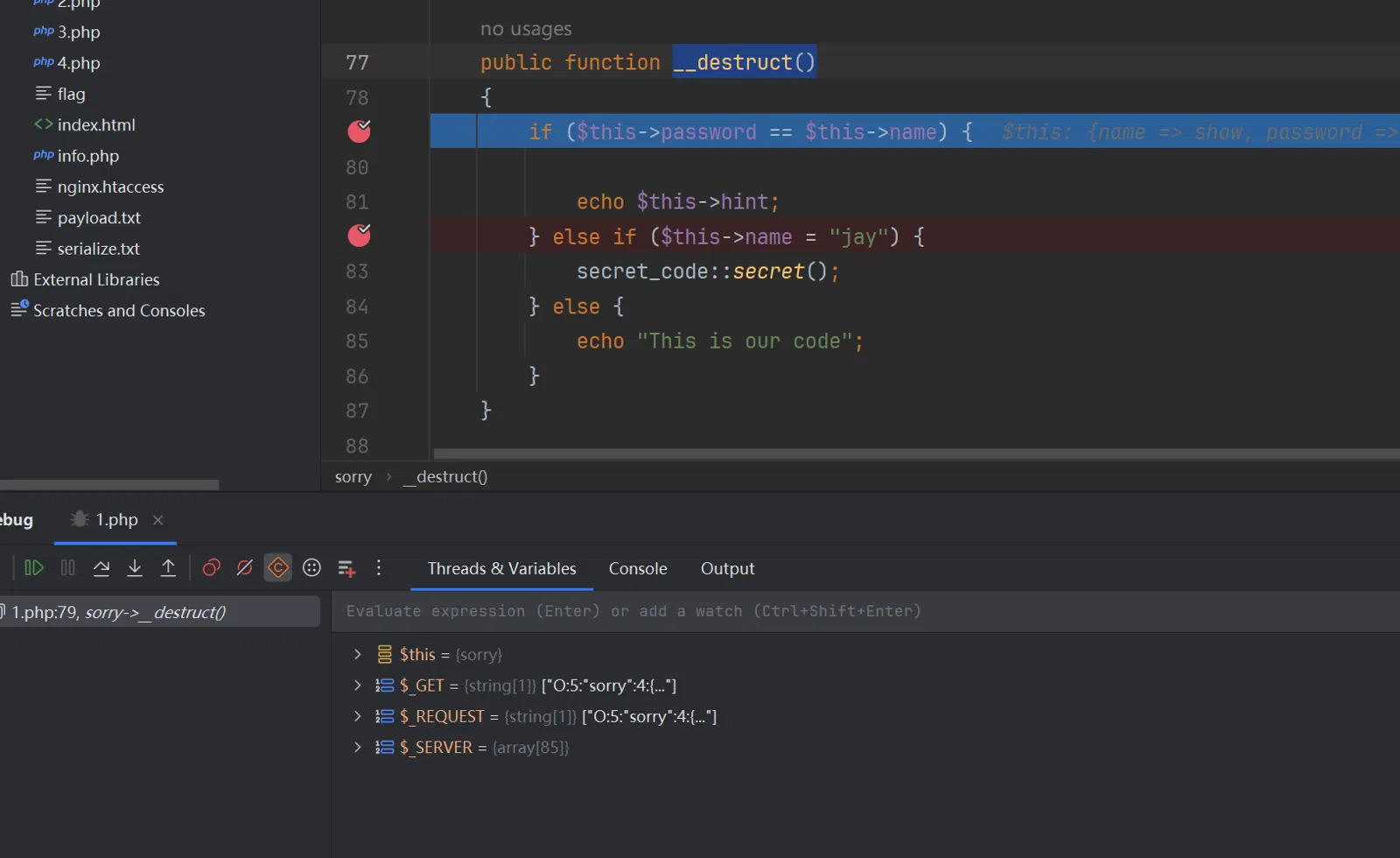This screenshot has height=858, width=1400.
Task: Open payload.txt in the project tree
Action: (x=99, y=218)
